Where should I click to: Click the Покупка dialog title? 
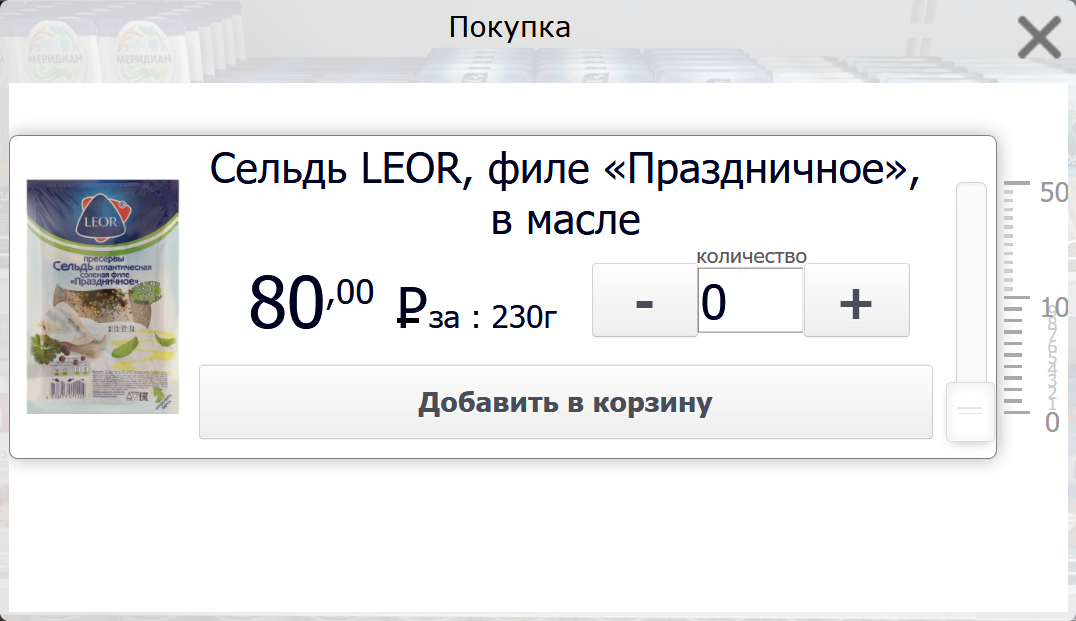[x=510, y=27]
